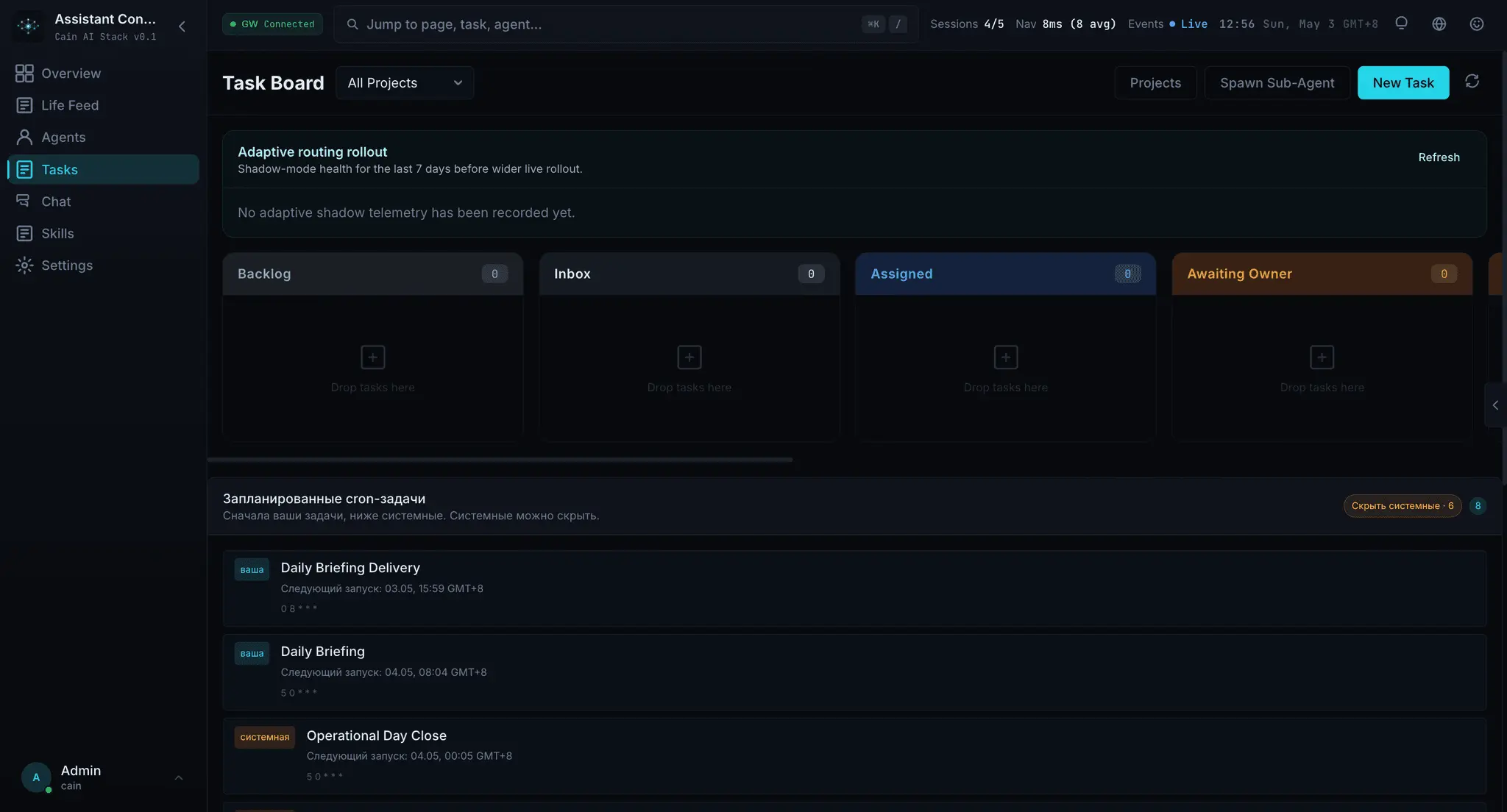This screenshot has width=1507, height=812.
Task: Click the Overview grid icon
Action: coord(24,74)
